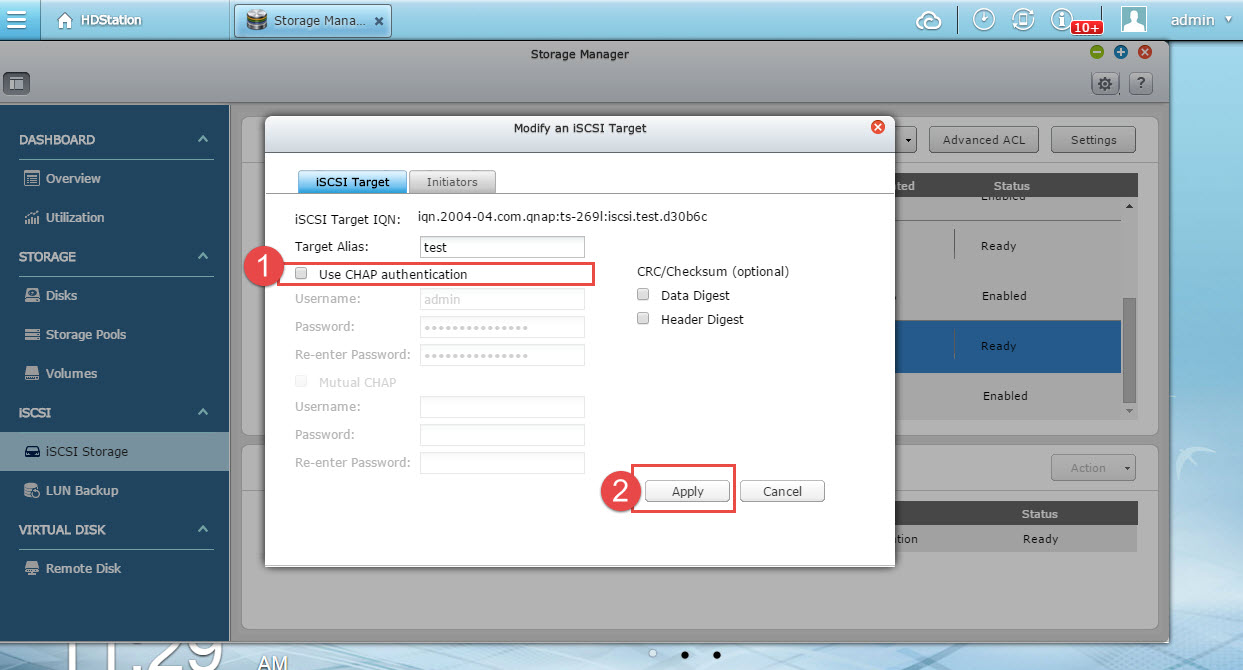The height and width of the screenshot is (670, 1243).
Task: Open the main hamburger menu
Action: [16, 19]
